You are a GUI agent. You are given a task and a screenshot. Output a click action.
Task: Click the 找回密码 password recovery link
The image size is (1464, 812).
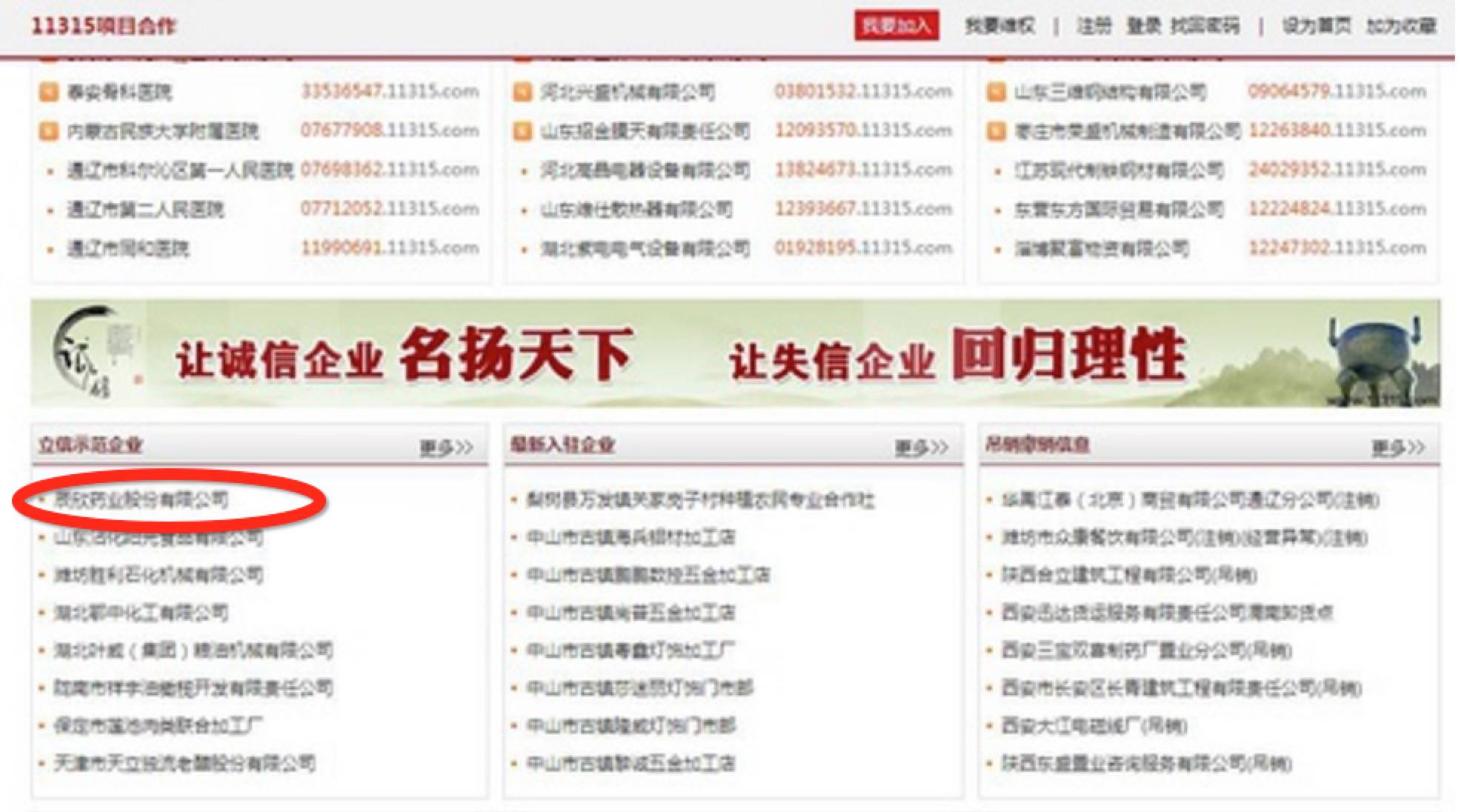[1204, 26]
